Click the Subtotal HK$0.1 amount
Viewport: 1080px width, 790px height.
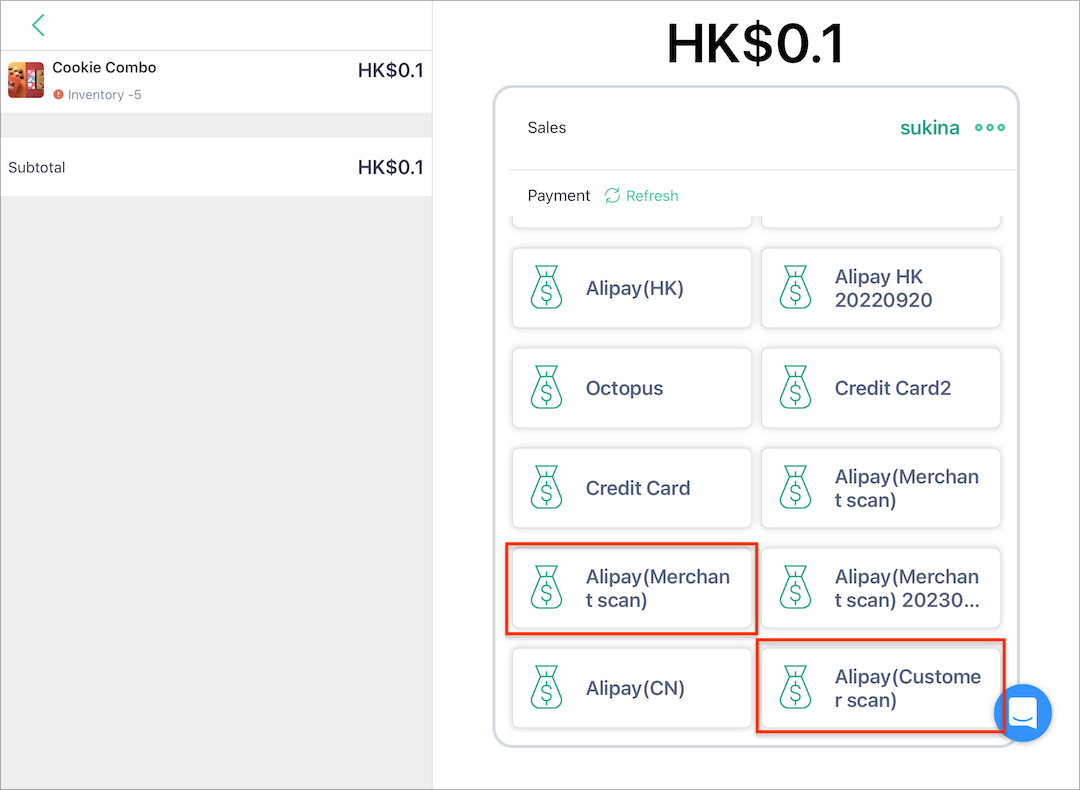(x=391, y=167)
